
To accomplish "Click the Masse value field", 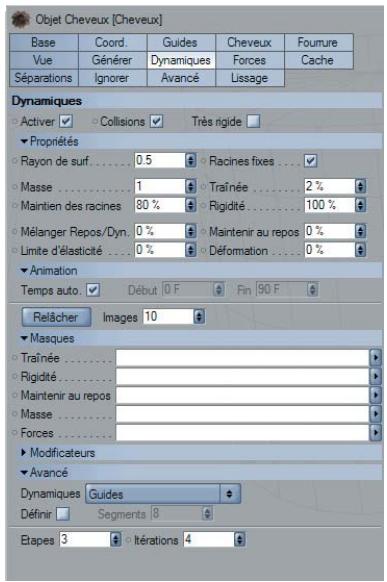I will coord(160,186).
